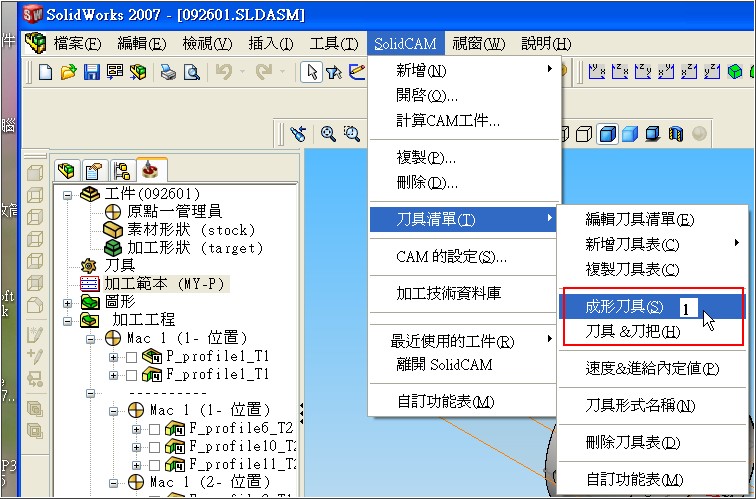The height and width of the screenshot is (499, 756).
Task: Click the Open folder icon
Action: pos(68,71)
